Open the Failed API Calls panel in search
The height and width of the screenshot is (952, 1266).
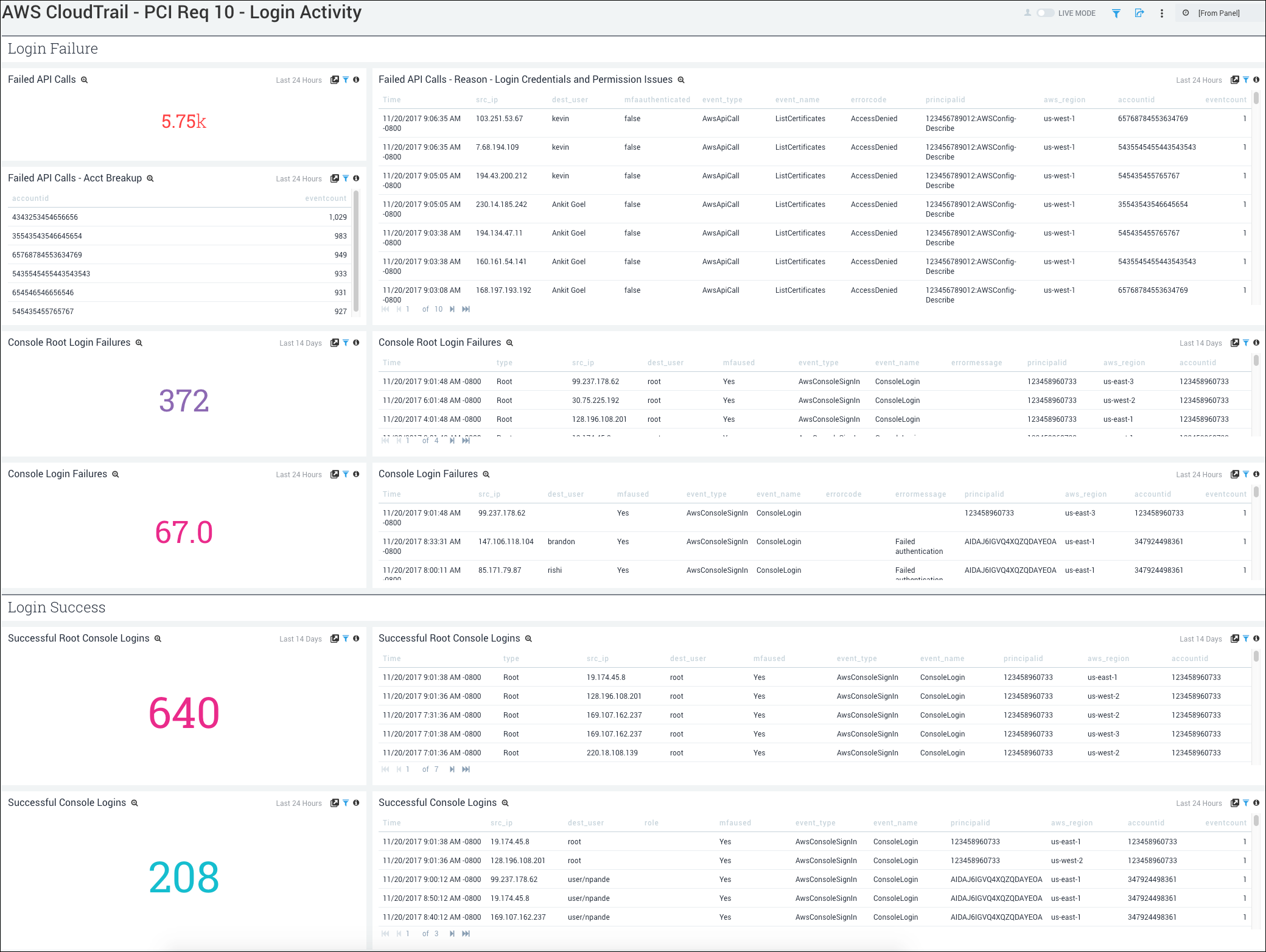point(335,80)
